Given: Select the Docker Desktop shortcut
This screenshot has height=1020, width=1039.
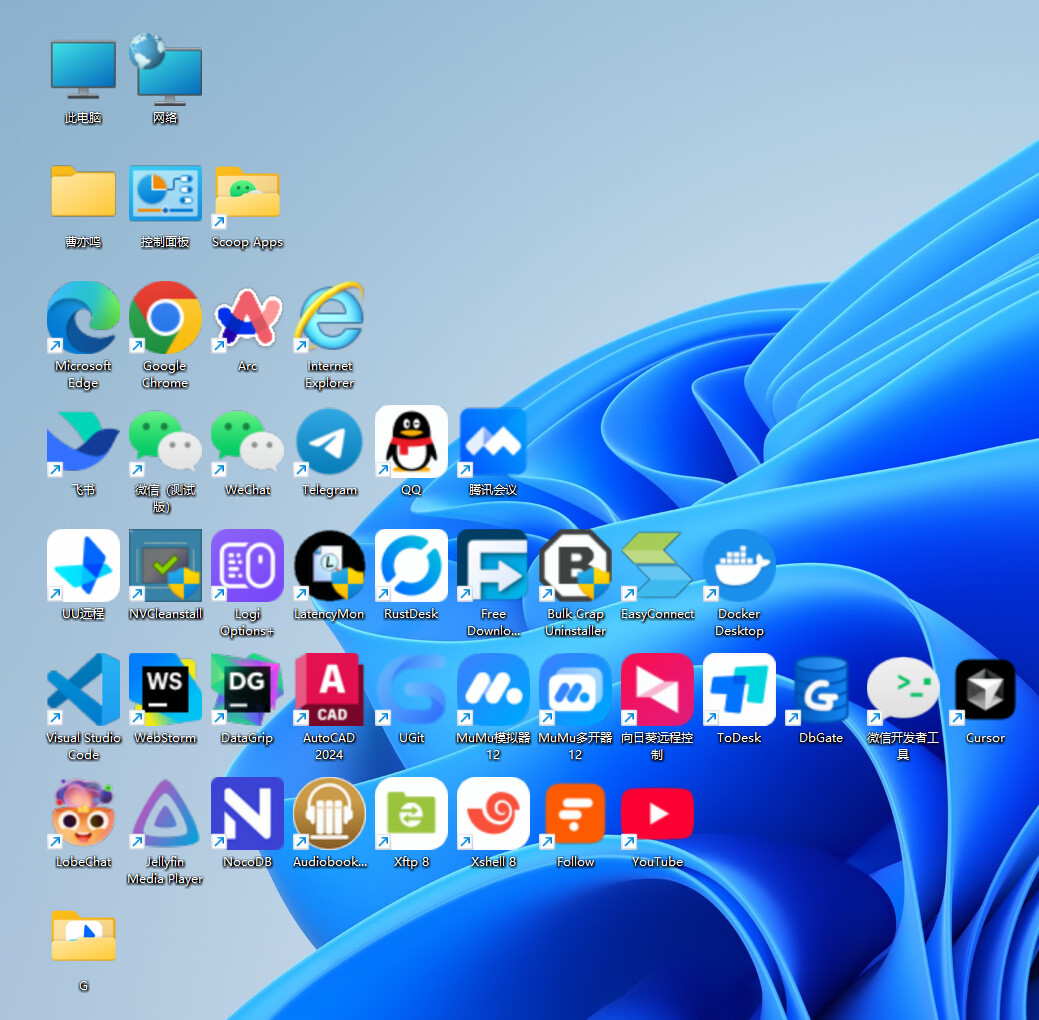Looking at the screenshot, I should 739,566.
